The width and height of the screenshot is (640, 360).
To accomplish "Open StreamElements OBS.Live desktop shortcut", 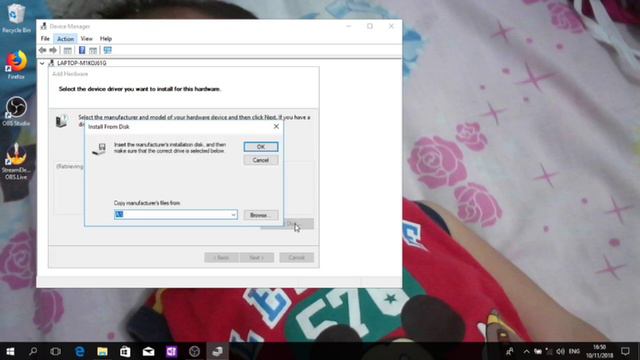I will coord(16,162).
